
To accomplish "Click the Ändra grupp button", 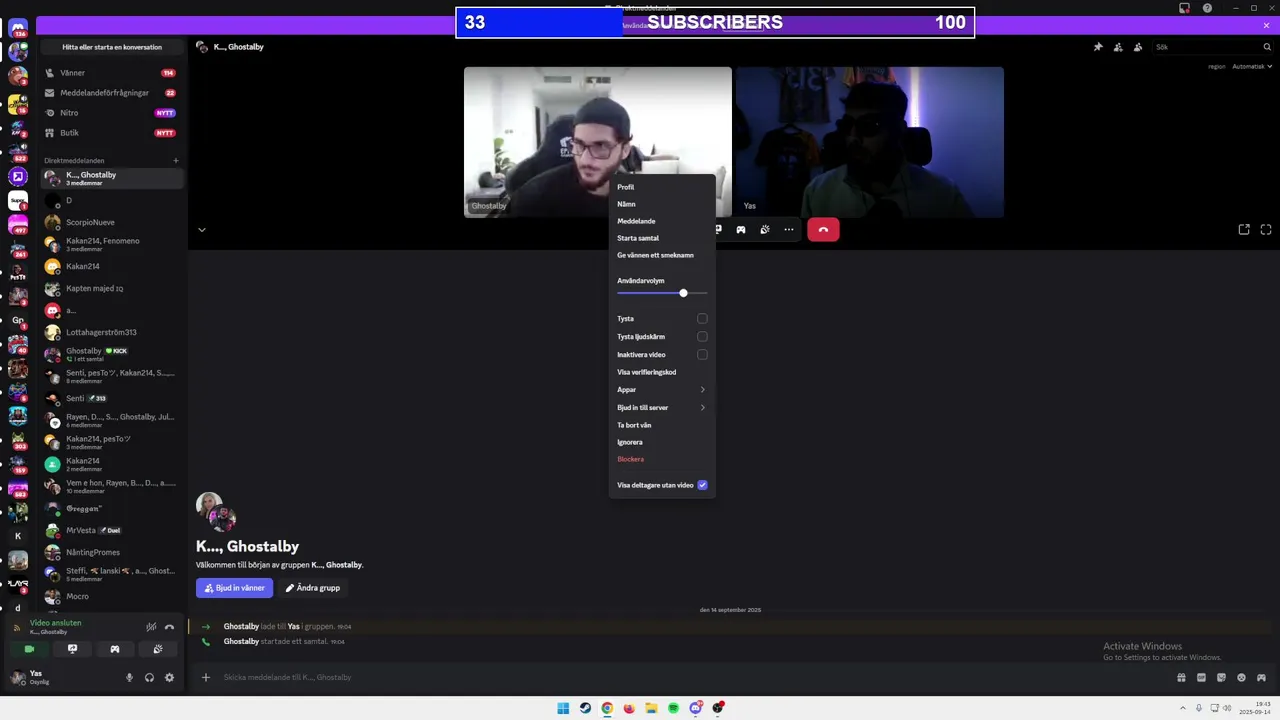I will (x=313, y=588).
